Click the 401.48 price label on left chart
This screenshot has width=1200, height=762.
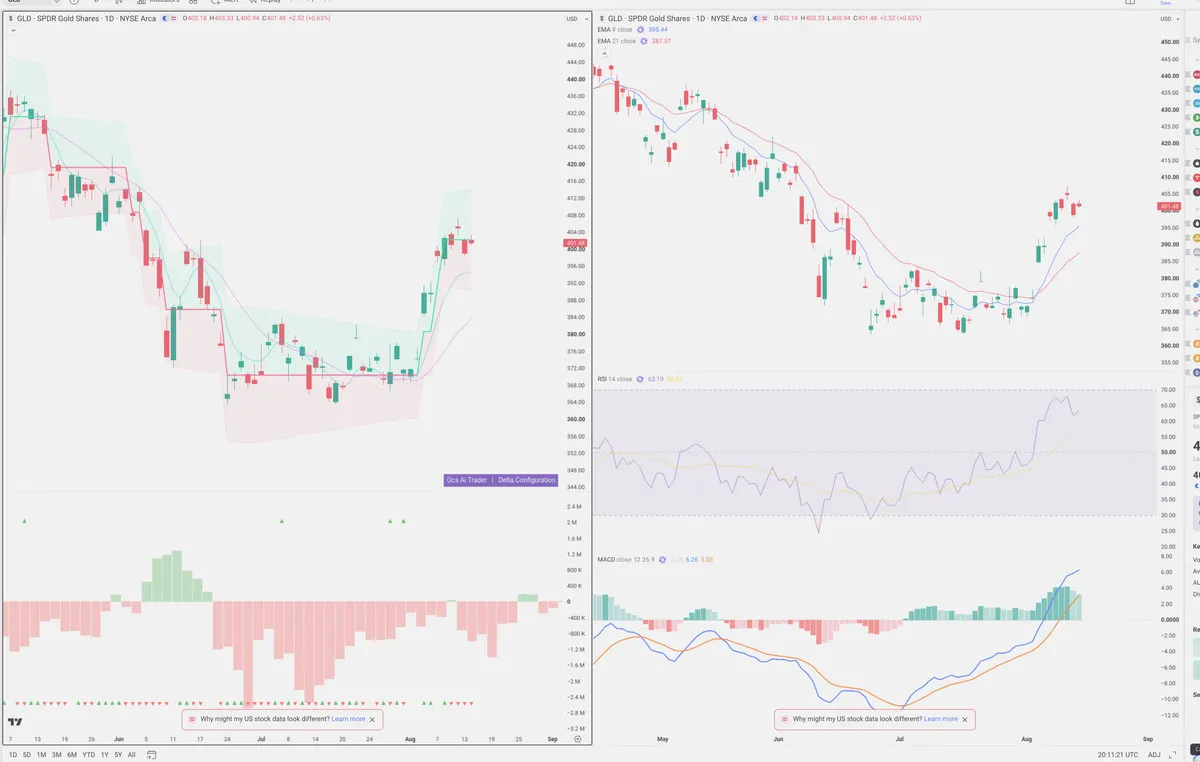(575, 243)
